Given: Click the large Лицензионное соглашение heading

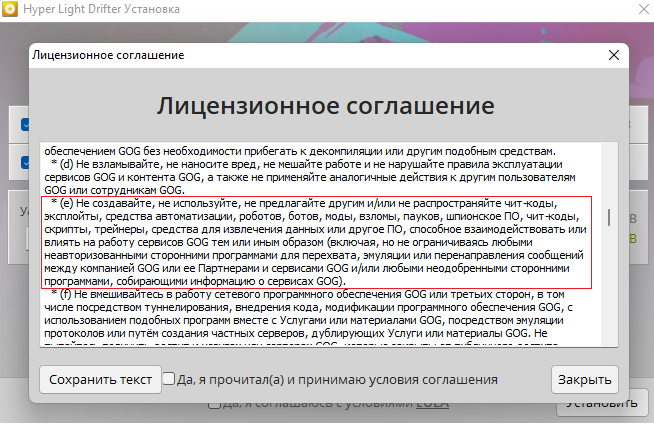Looking at the screenshot, I should click(x=326, y=106).
